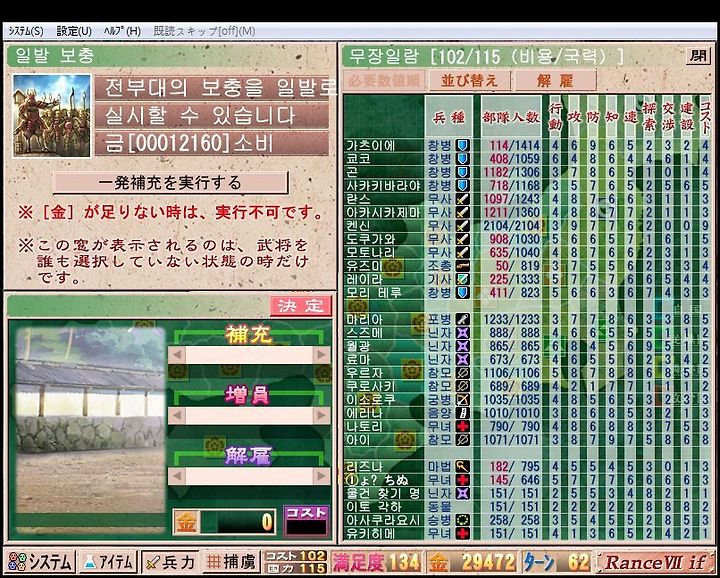Screen dimensions: 720x578
Task: Open the システム(S) menu
Action: pyautogui.click(x=26, y=31)
